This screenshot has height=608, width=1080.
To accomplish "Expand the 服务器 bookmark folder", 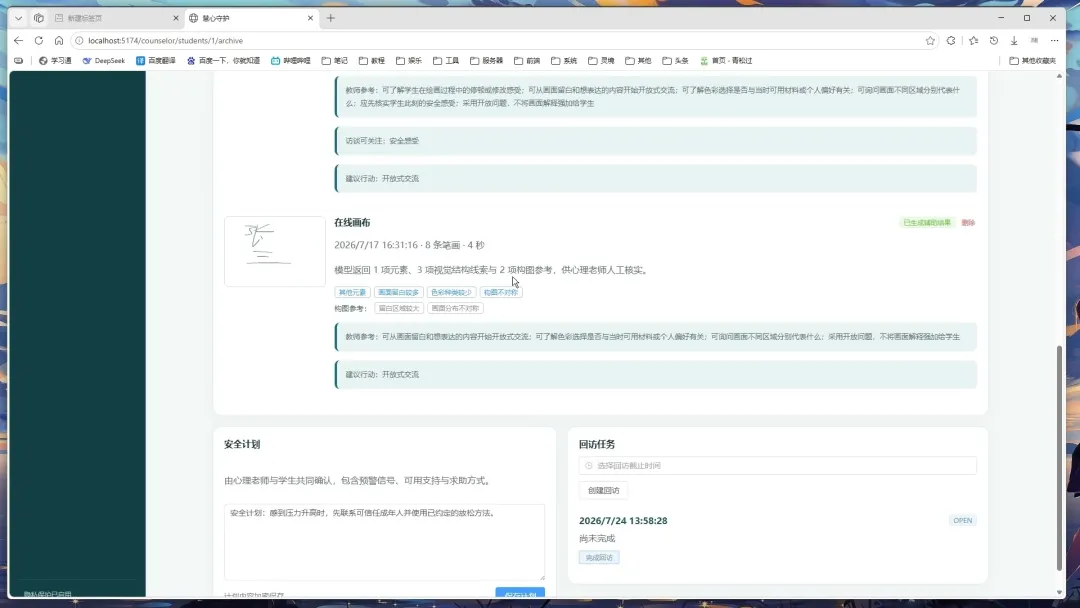I will point(487,61).
